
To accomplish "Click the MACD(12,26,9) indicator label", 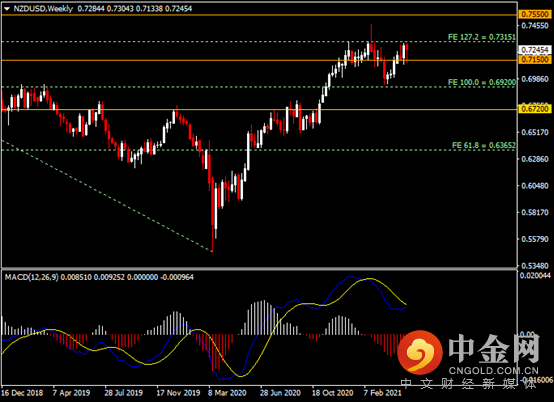I will coord(31,277).
